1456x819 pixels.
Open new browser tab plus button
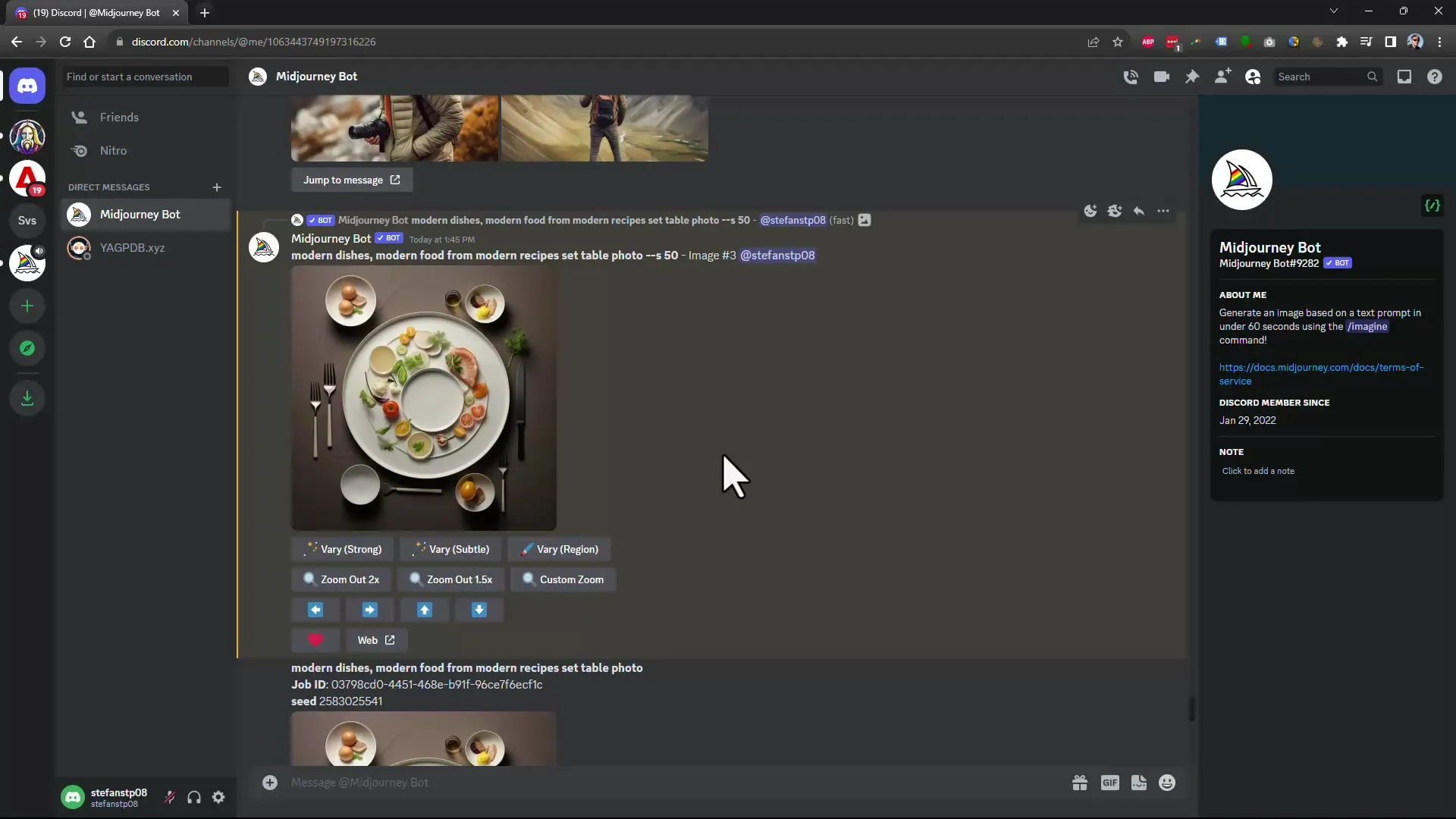(x=205, y=13)
